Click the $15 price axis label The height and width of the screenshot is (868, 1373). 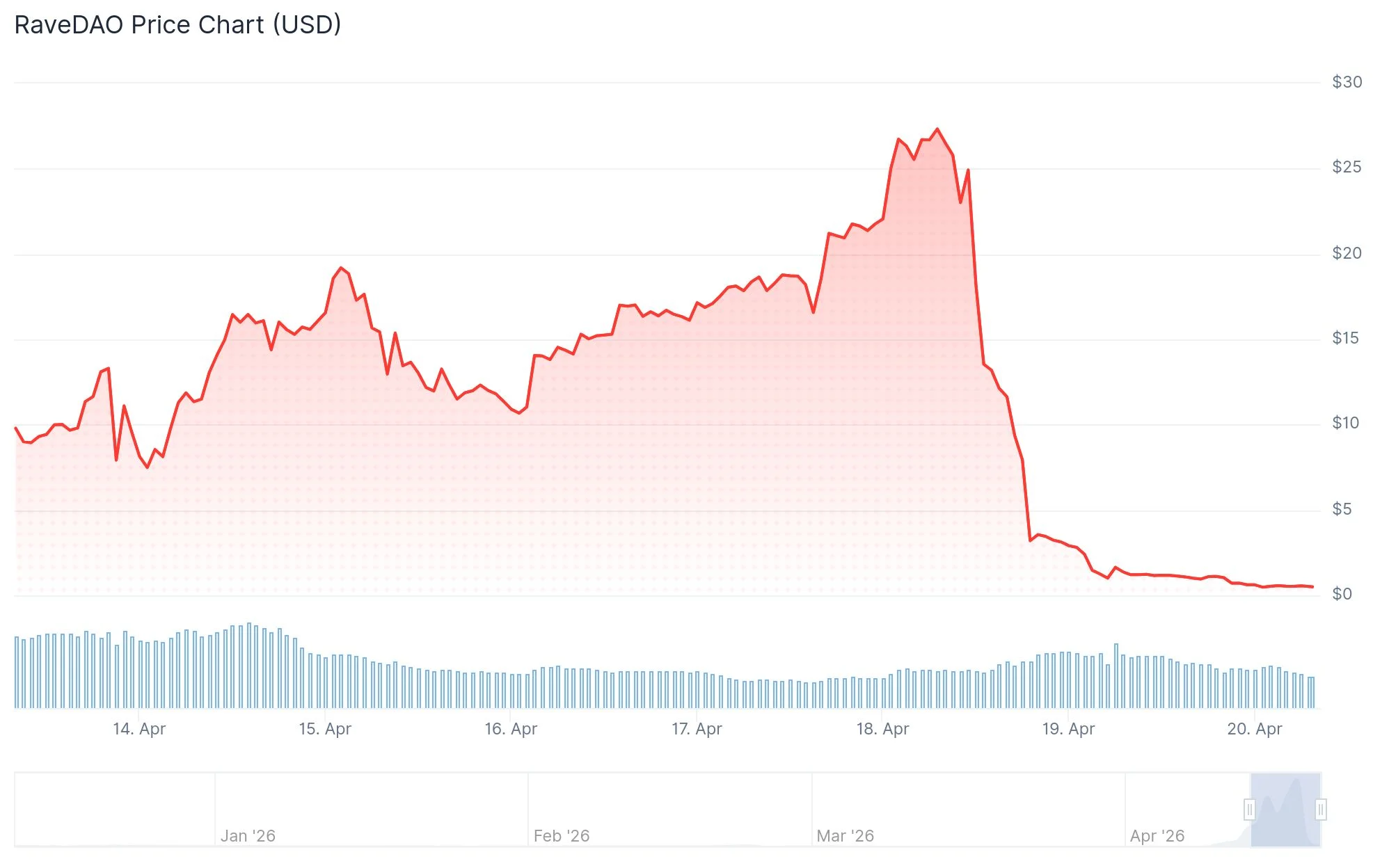(x=1345, y=338)
